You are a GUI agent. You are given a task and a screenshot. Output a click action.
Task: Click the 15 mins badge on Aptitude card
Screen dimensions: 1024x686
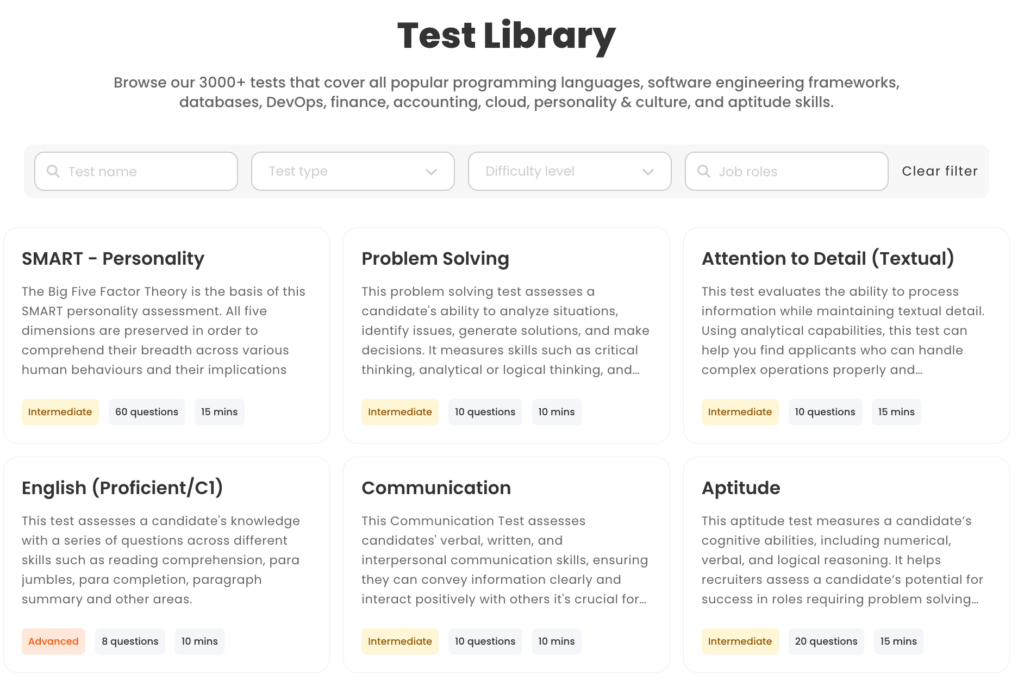(897, 641)
